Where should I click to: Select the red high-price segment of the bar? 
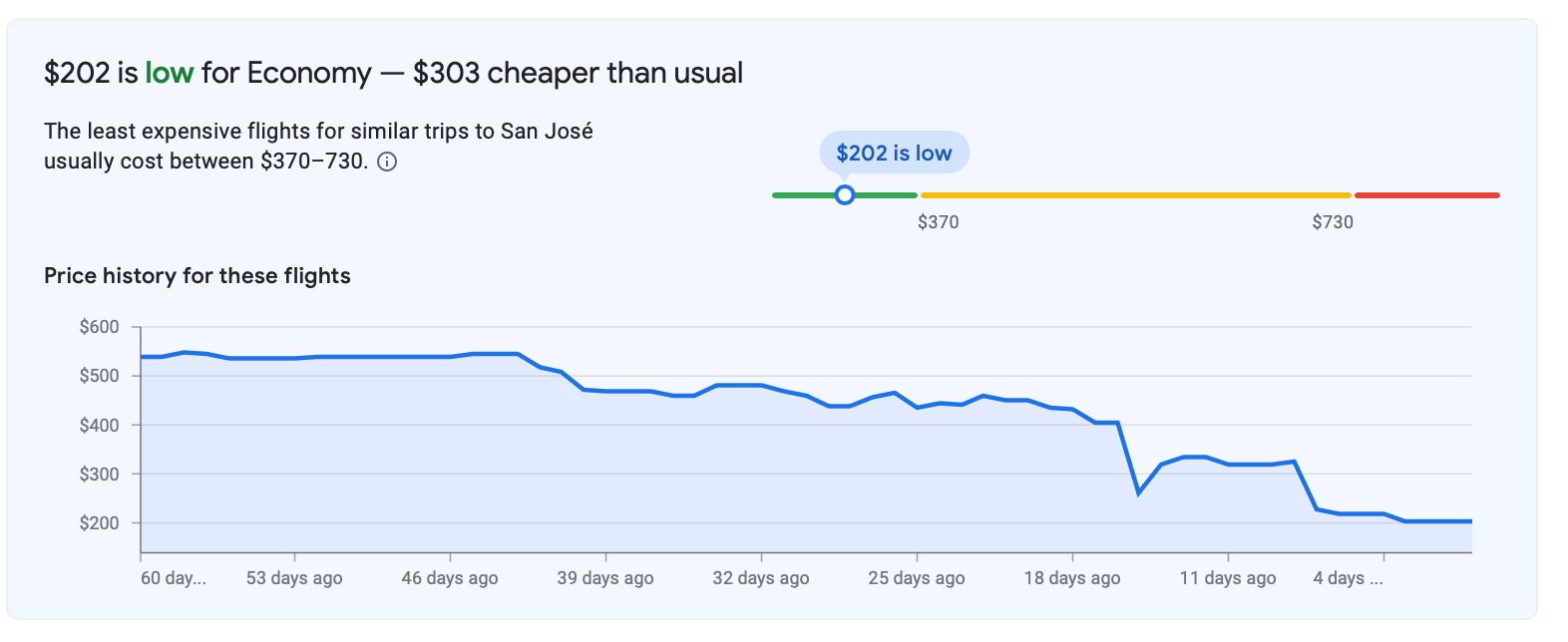click(x=1426, y=195)
